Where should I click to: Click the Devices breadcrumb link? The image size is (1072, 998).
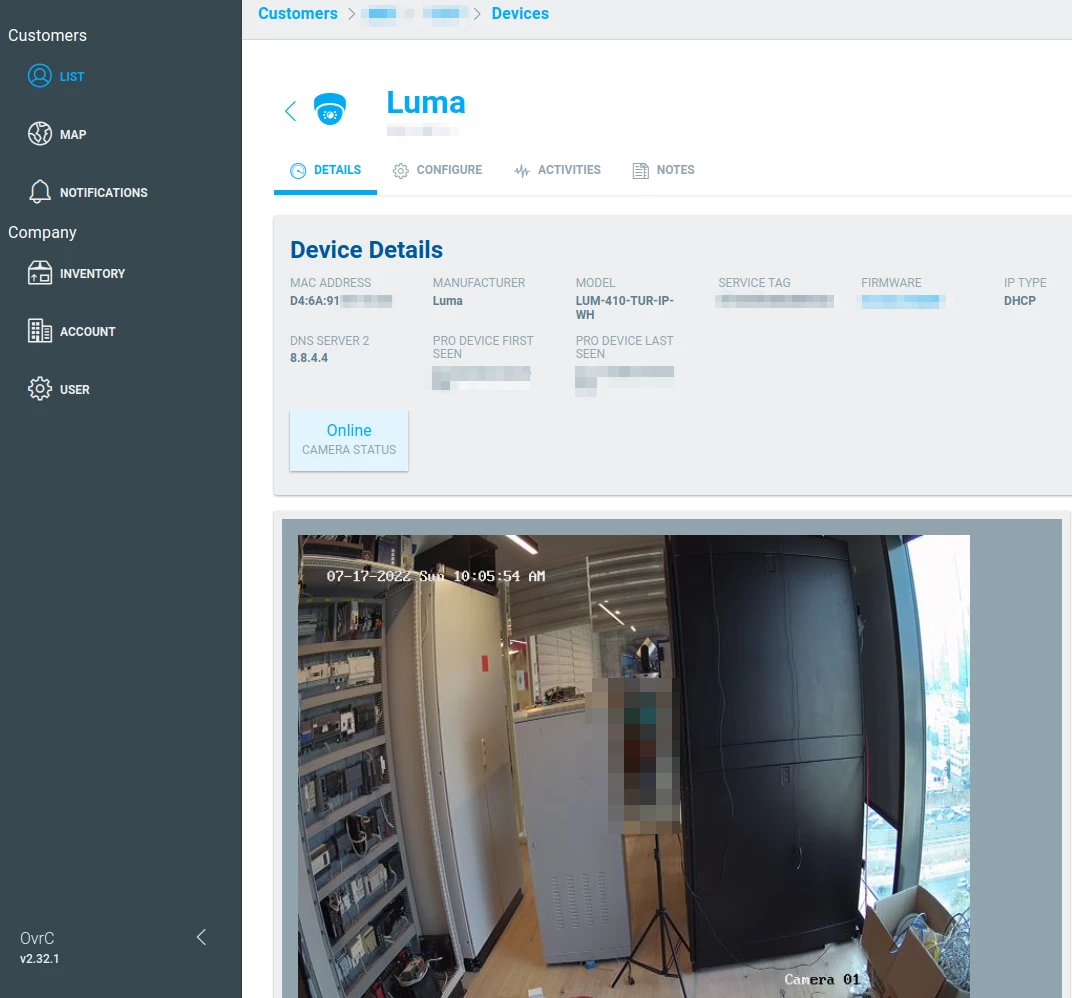(520, 14)
